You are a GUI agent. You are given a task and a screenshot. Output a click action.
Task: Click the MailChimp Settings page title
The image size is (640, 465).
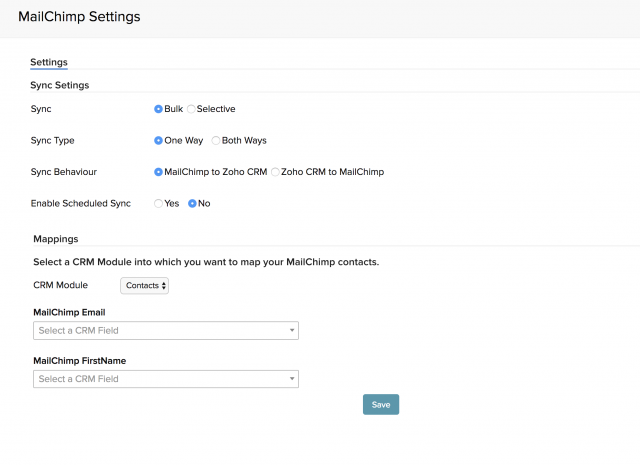pos(79,17)
